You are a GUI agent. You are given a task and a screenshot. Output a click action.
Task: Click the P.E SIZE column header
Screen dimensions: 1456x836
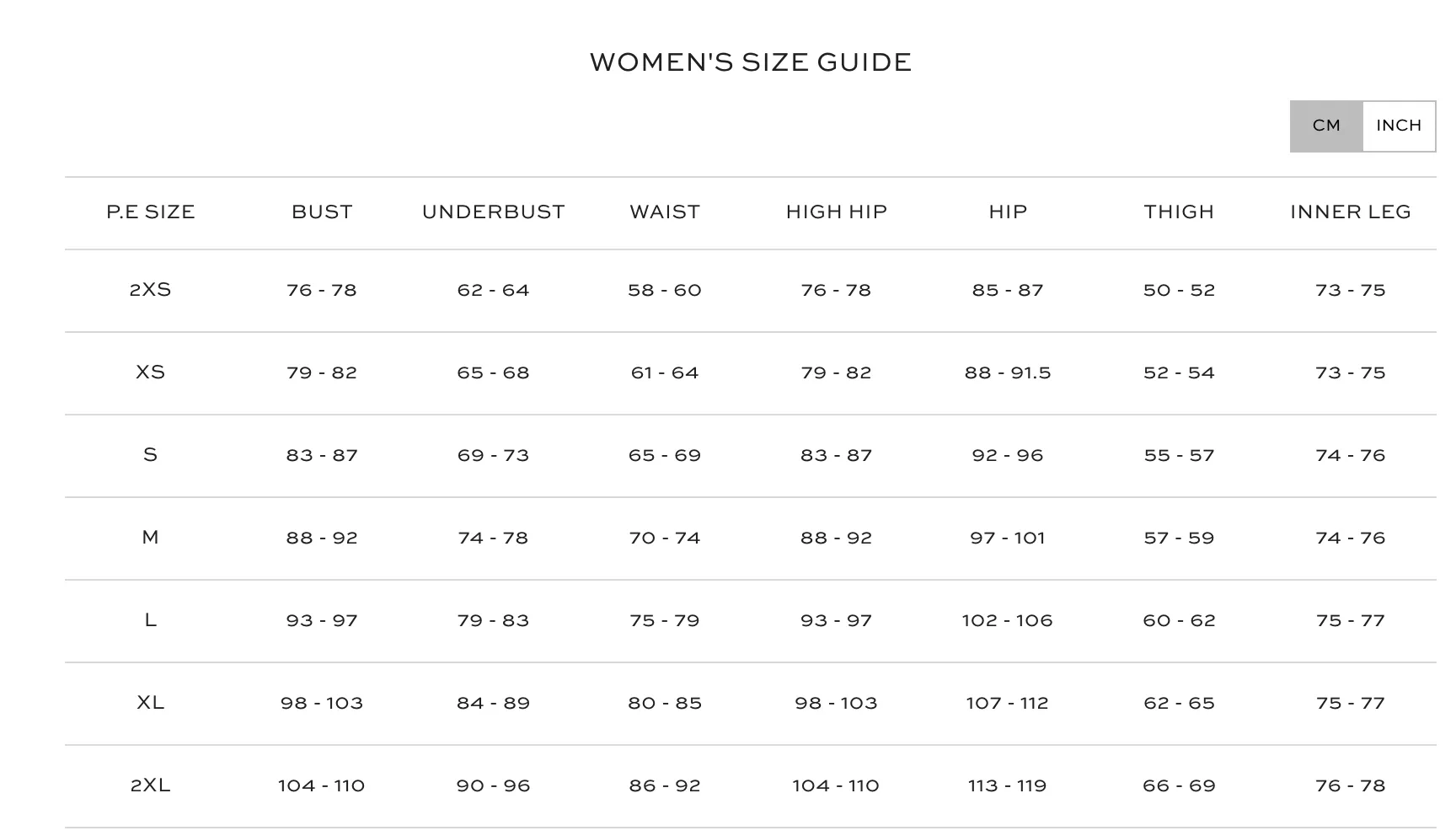click(x=151, y=212)
